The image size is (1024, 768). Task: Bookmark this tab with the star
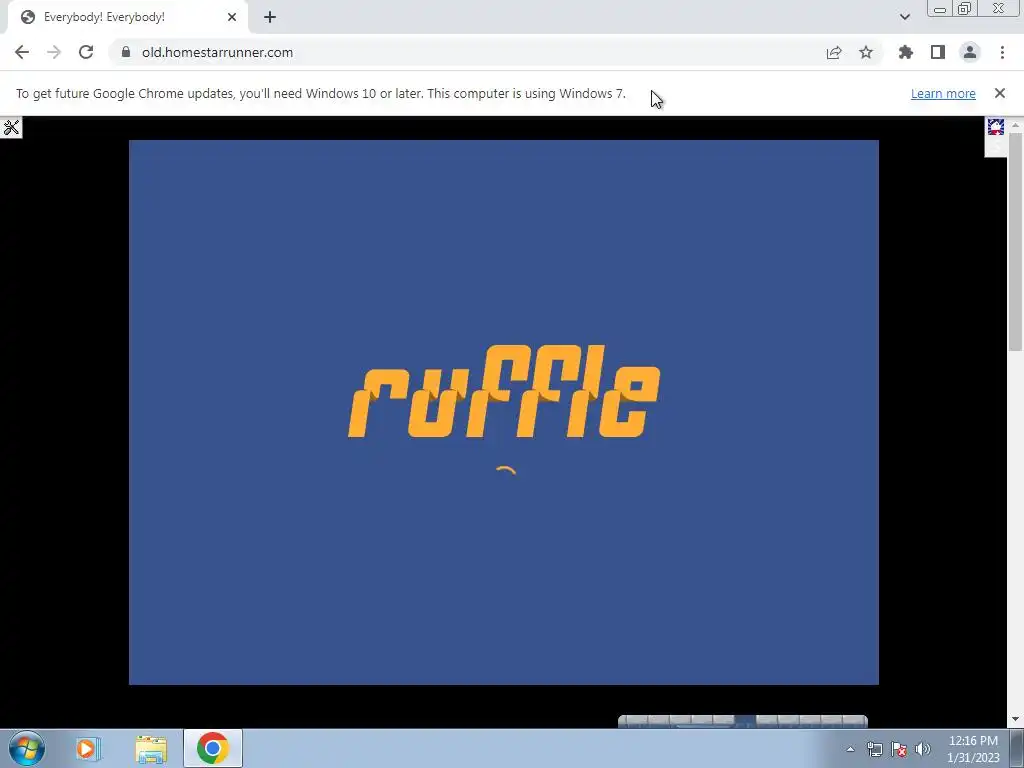pyautogui.click(x=866, y=52)
